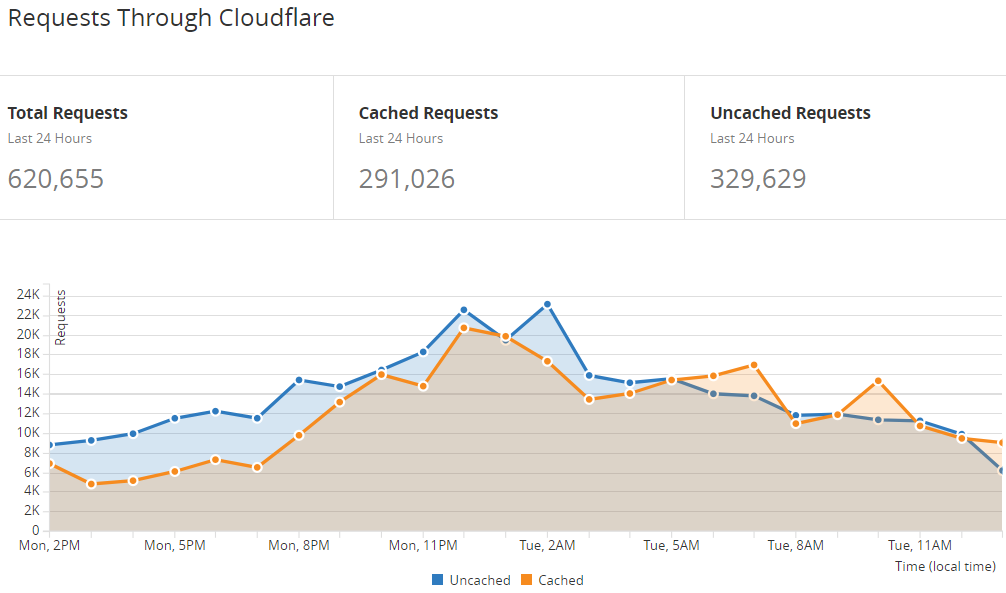The image size is (1006, 593).
Task: Toggle the Cached series via legend label
Action: click(561, 580)
